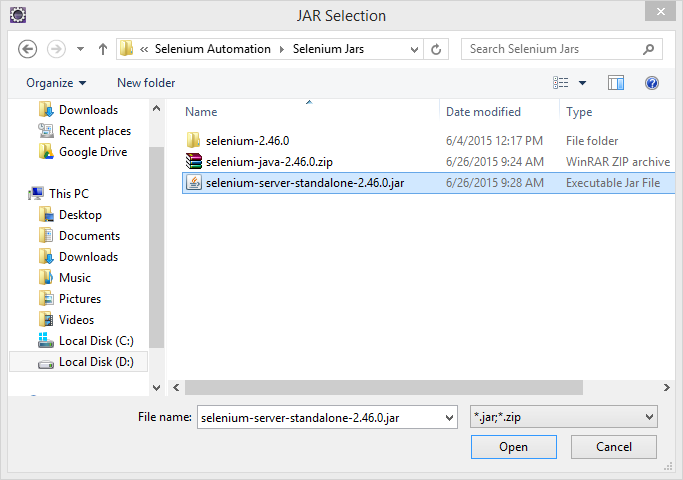
Task: Select selenium-java-2.46.0.zip file
Action: [269, 162]
